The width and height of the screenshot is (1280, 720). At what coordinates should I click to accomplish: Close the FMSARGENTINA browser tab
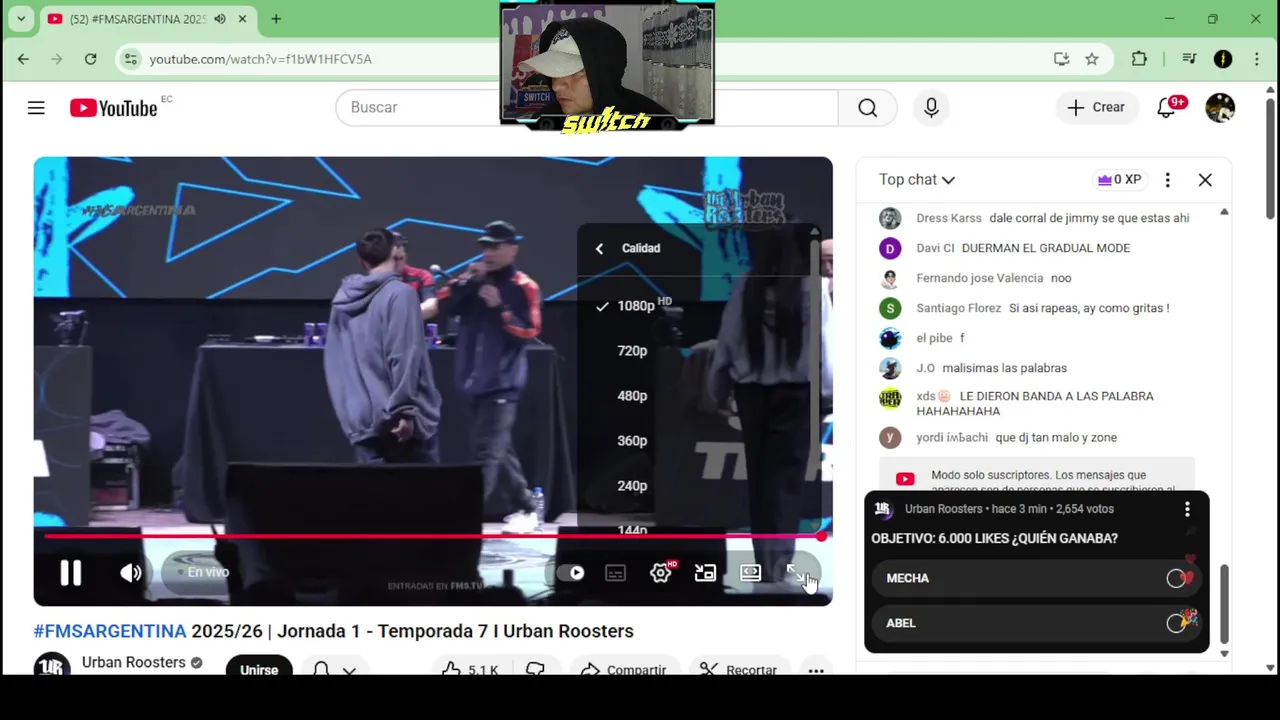pos(242,19)
